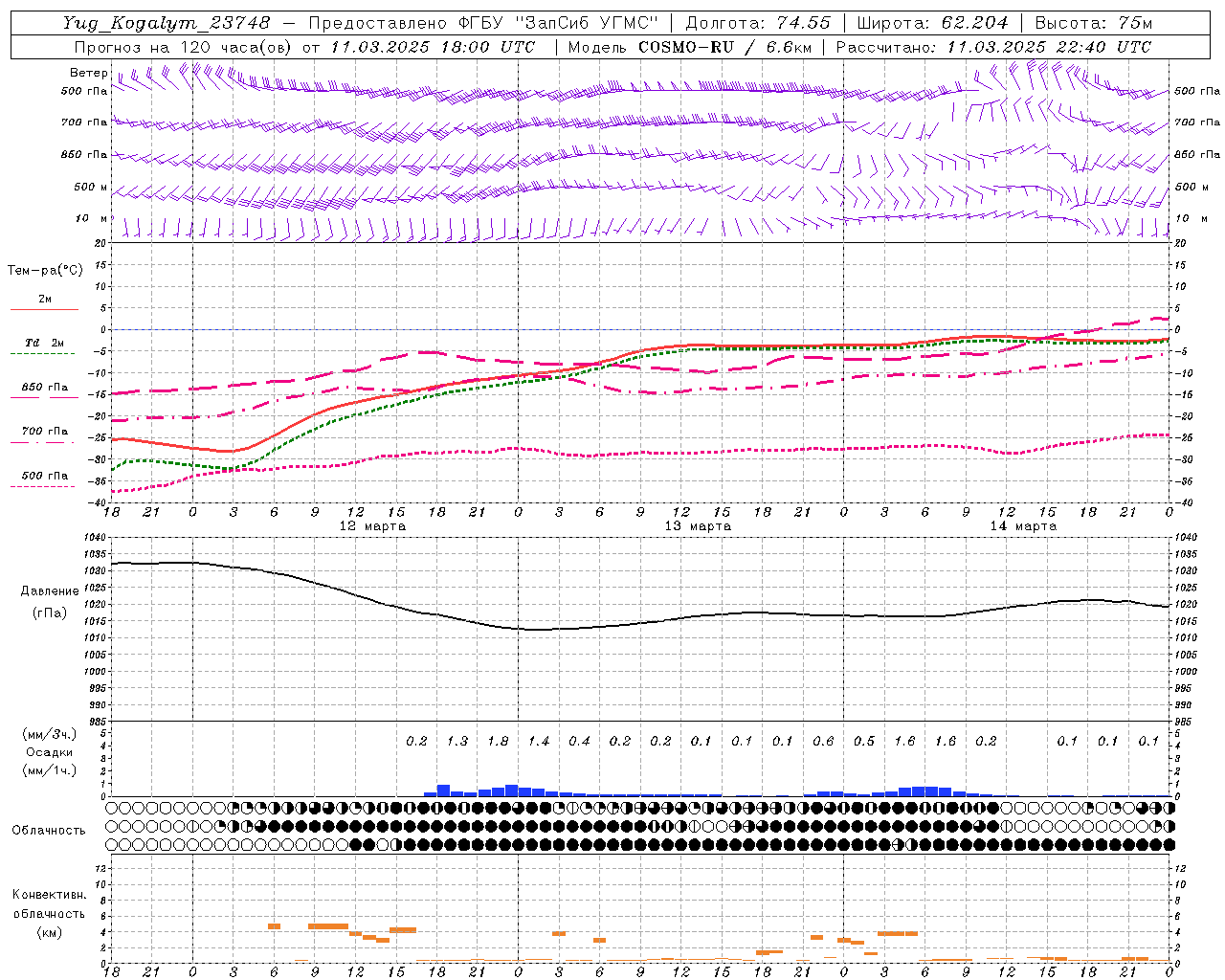Click the 'Ветер' wind panel label
This screenshot has height=980, width=1225.
tap(88, 73)
